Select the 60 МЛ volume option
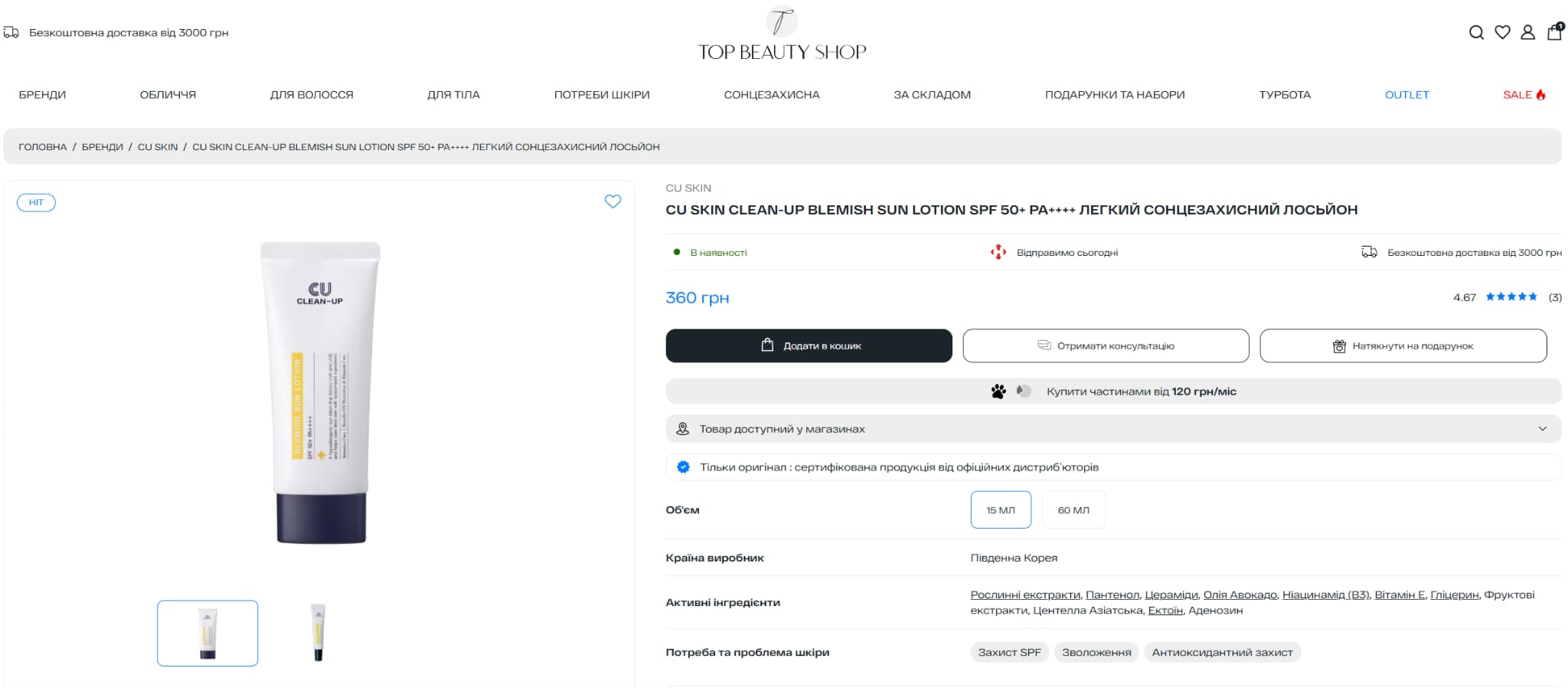The height and width of the screenshot is (688, 1568). tap(1073, 509)
